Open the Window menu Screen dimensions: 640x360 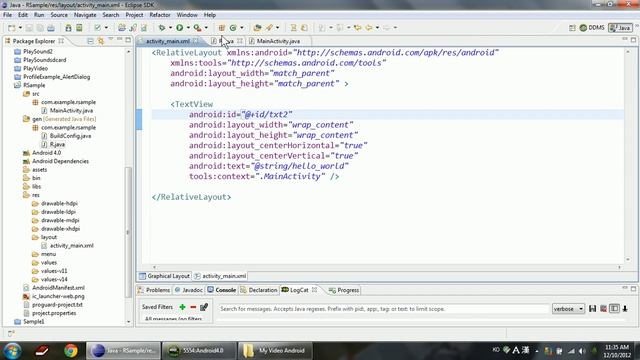(187, 15)
